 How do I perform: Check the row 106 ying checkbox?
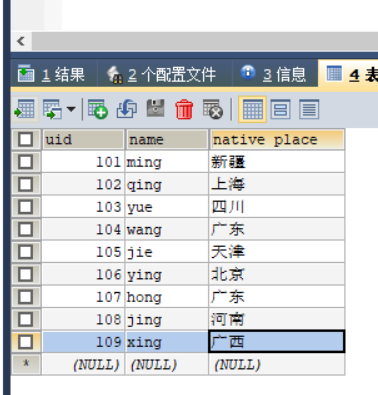[x=26, y=274]
